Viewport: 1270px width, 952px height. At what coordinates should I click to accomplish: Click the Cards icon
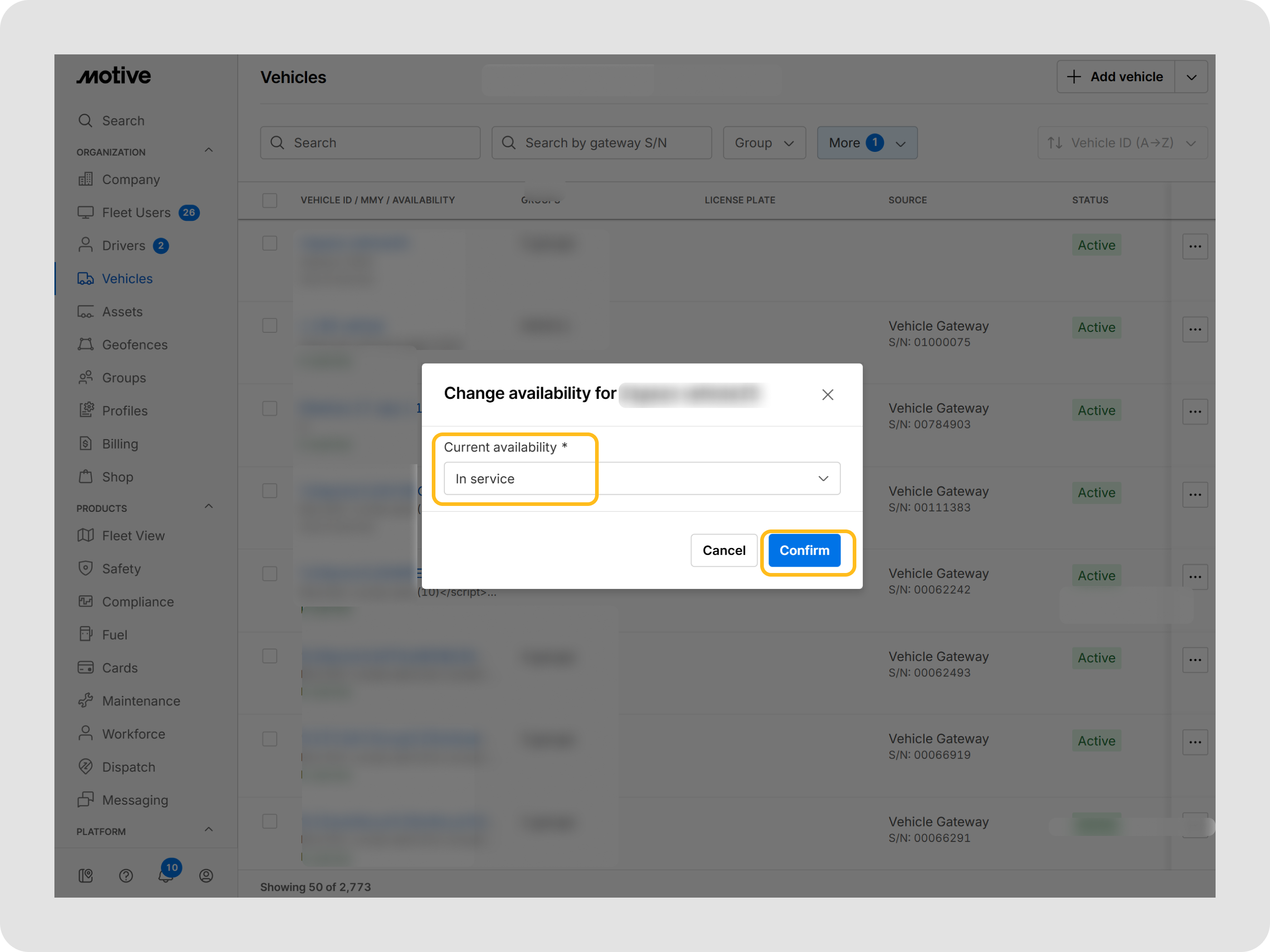click(x=86, y=667)
